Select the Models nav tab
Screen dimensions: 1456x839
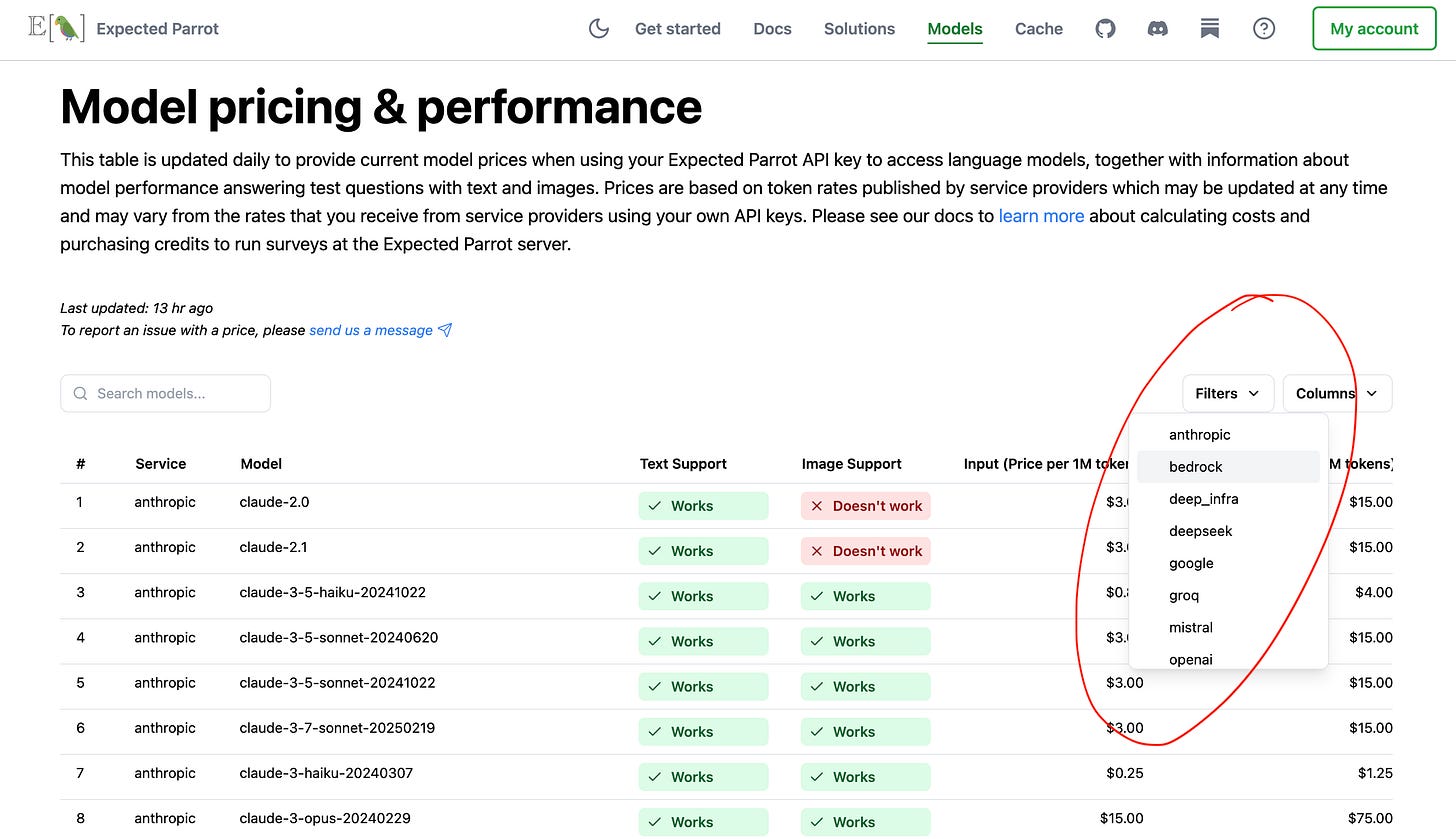coord(955,29)
